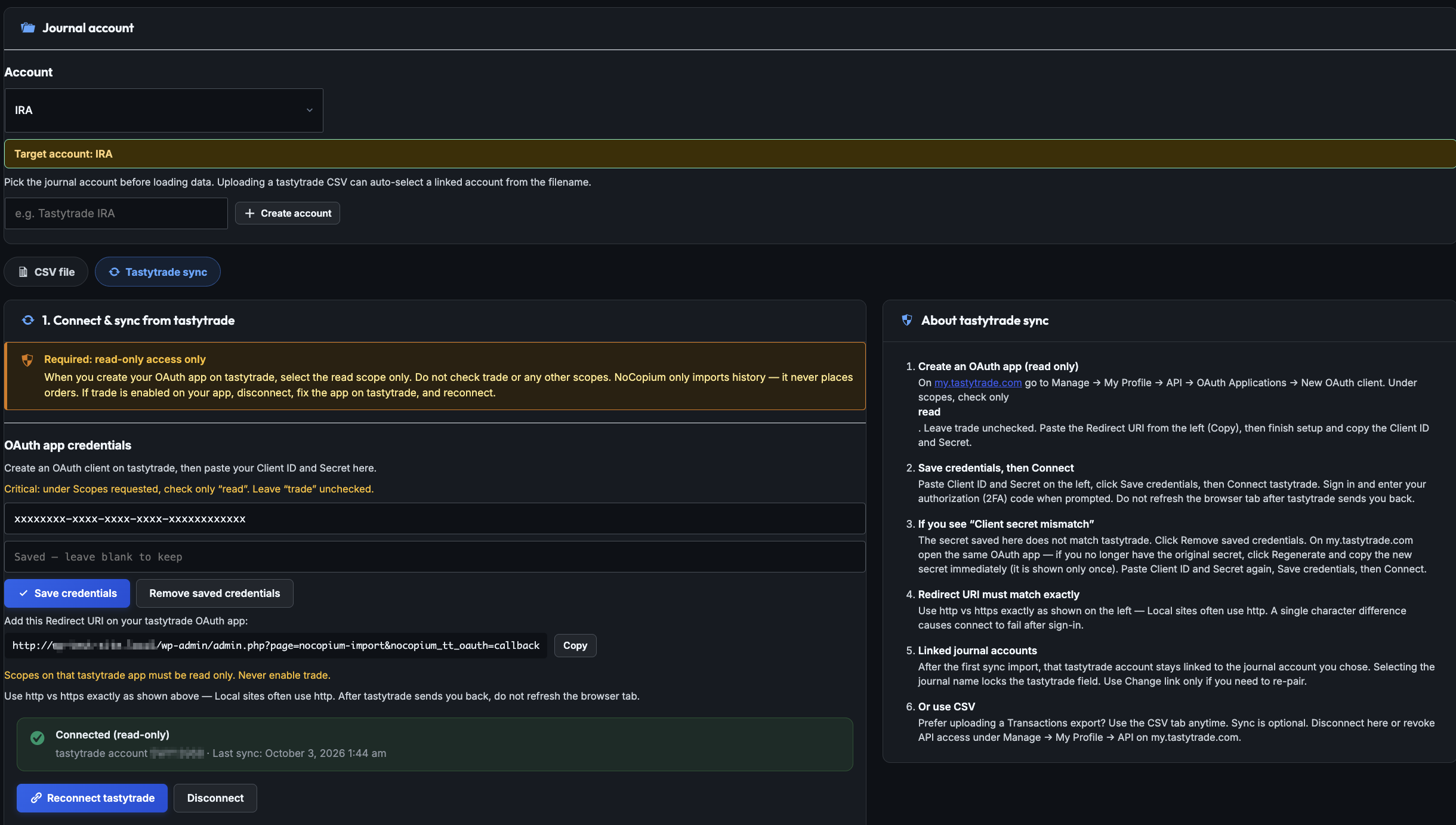Click the Required: read-only access only heading
Viewport: 1456px width, 825px height.
coord(125,359)
